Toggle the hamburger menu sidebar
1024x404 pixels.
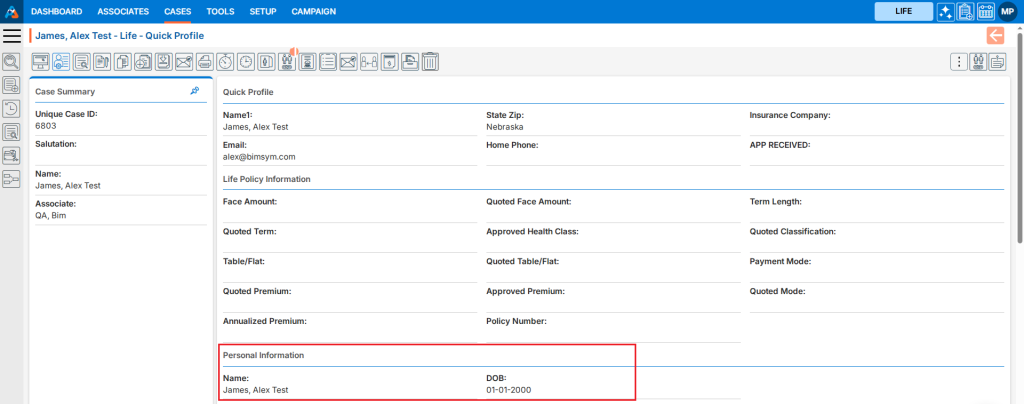(12, 36)
